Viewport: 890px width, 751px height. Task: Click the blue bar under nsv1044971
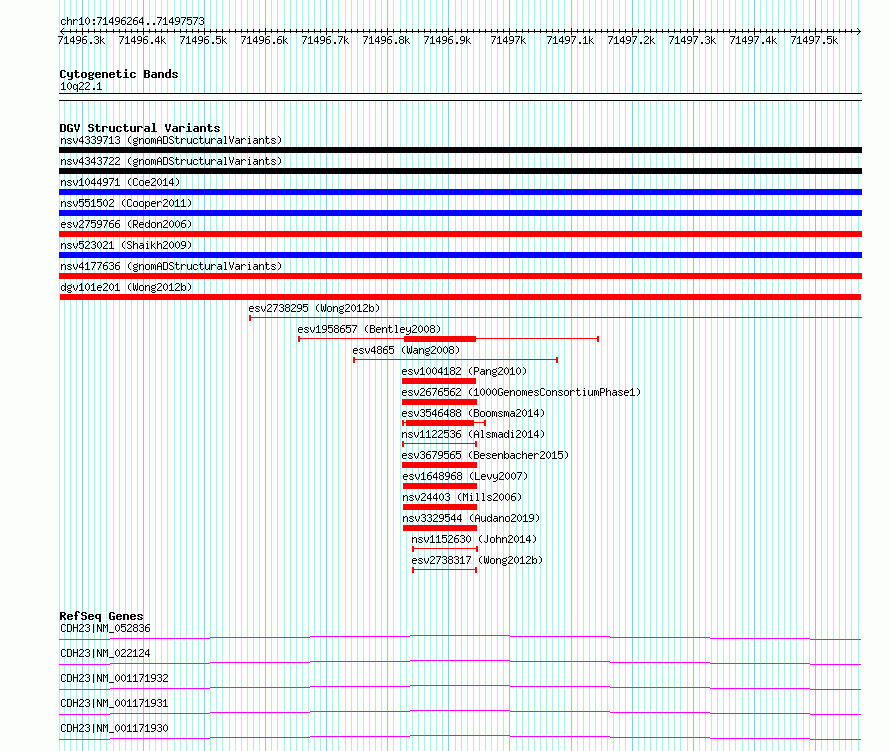(460, 192)
